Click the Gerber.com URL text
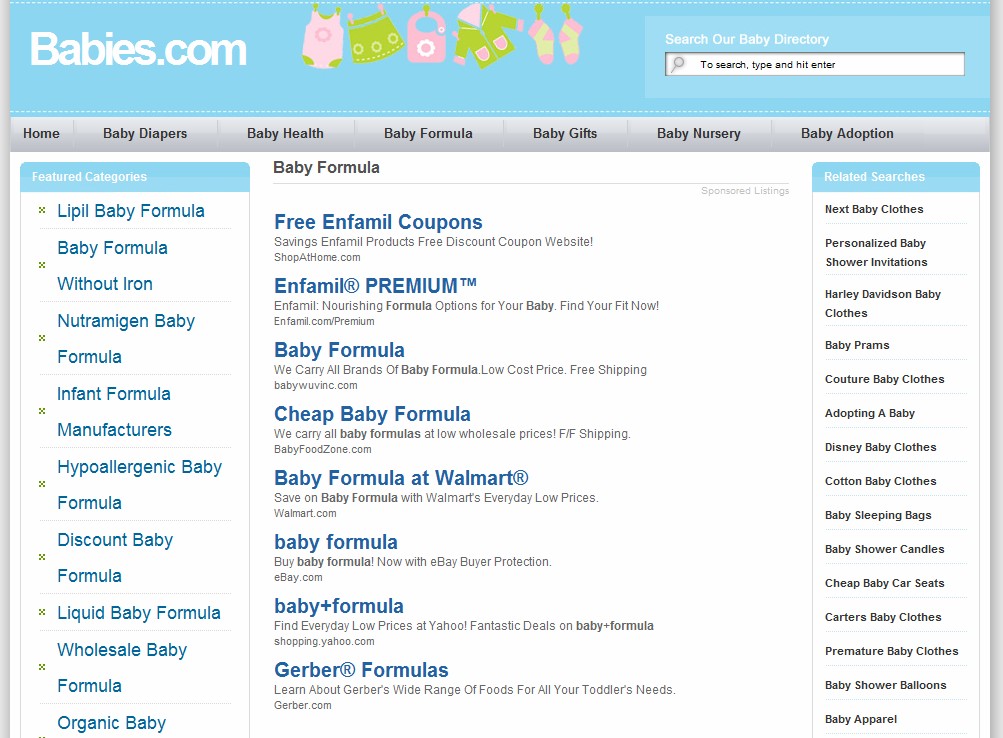This screenshot has height=738, width=1003. click(303, 705)
